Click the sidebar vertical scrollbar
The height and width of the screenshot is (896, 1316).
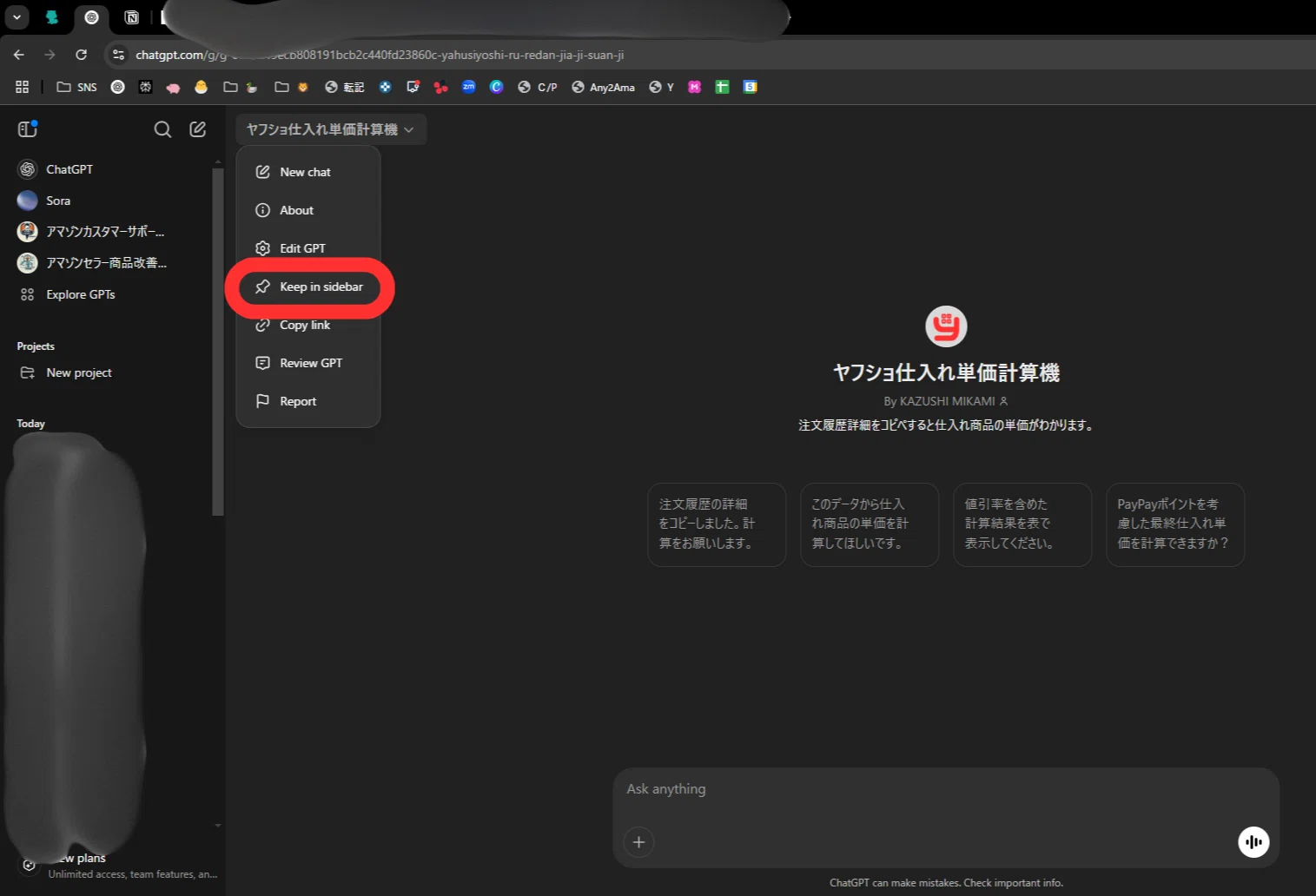click(218, 342)
